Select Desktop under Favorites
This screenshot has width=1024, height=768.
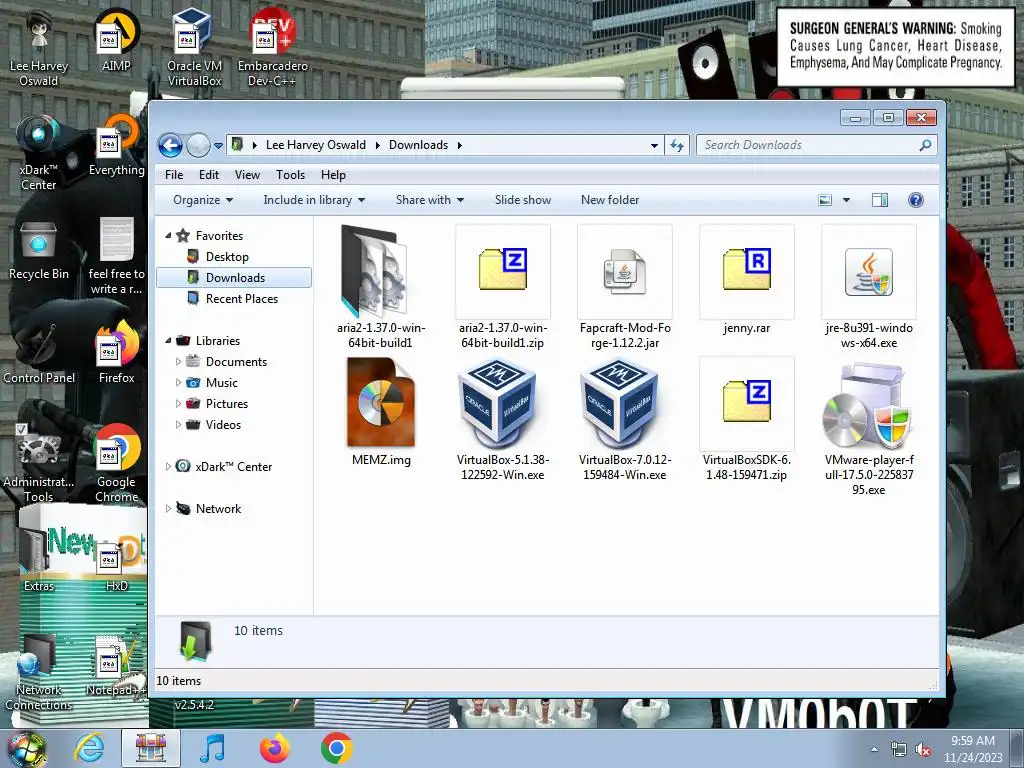click(x=227, y=257)
